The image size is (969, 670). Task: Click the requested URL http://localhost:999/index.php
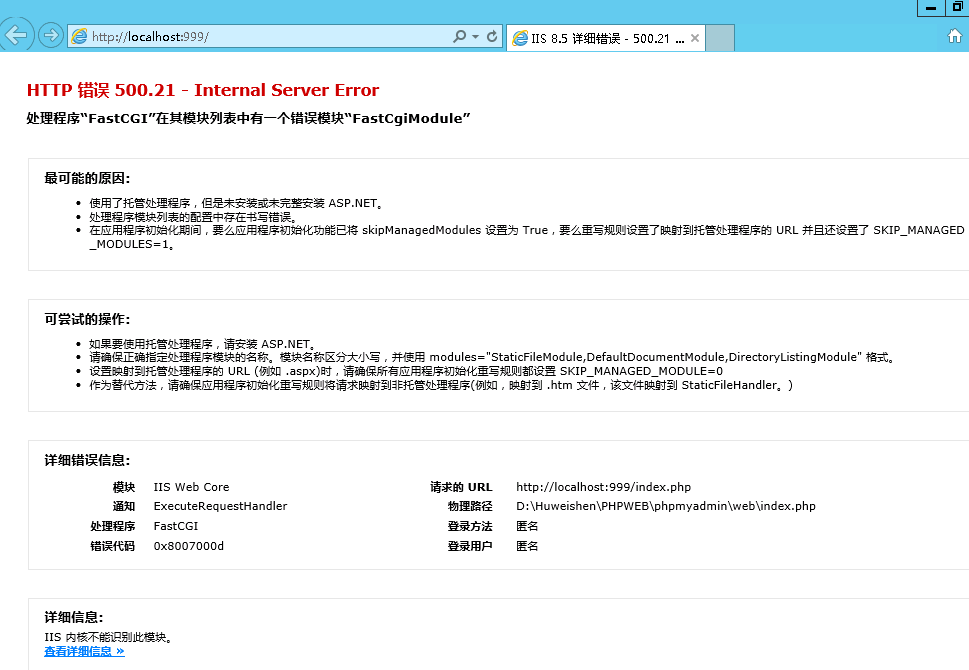604,487
